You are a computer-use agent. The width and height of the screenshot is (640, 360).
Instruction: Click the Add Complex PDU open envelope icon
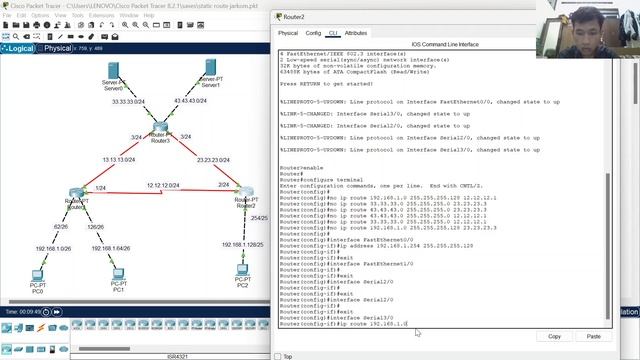tap(115, 37)
